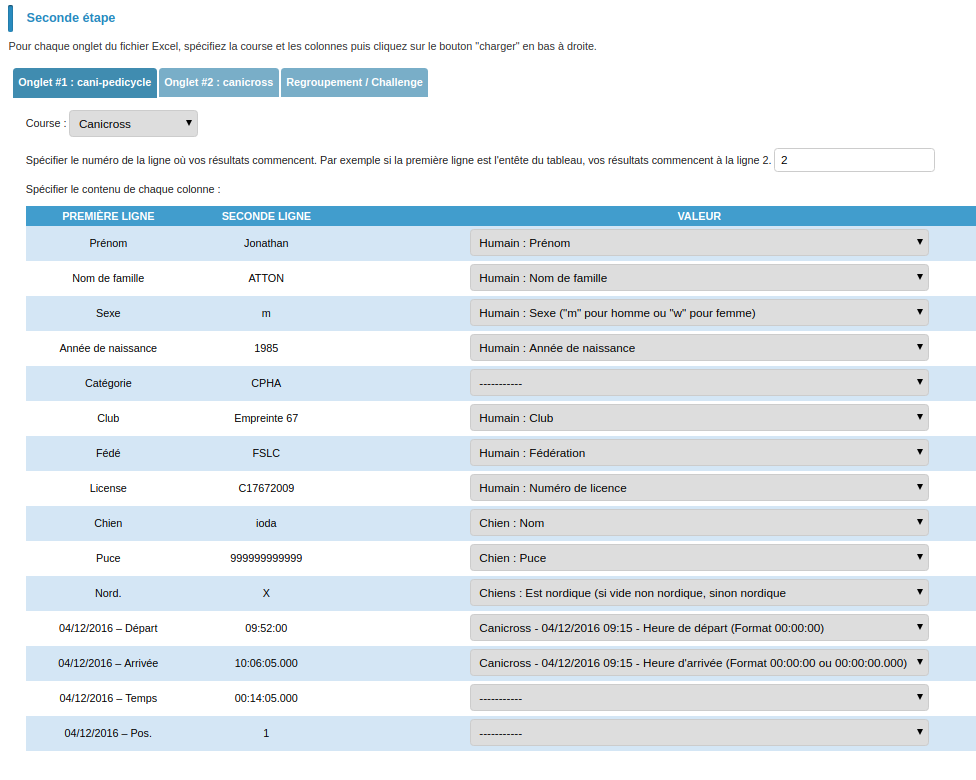Select the Empreinte 67 club cell
Screen dimensions: 976x780
[x=266, y=418]
